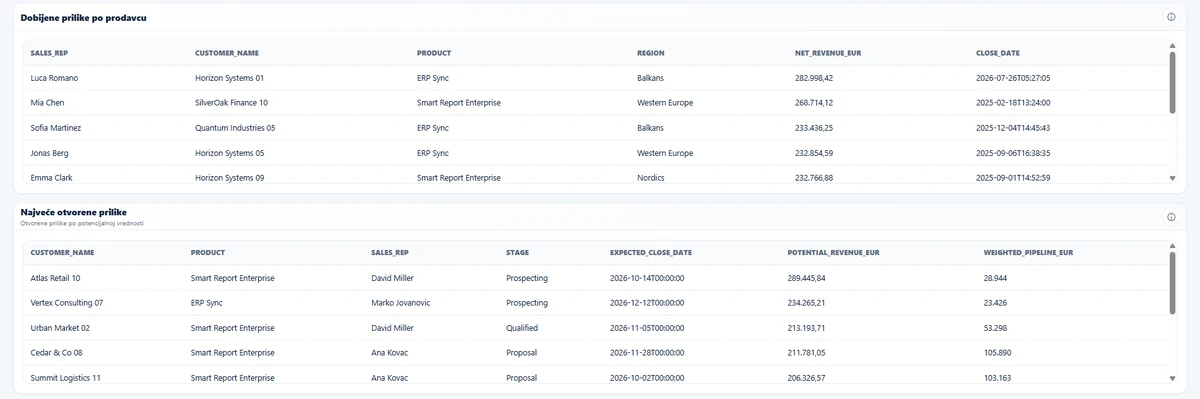Sort by PRODUCT column in top table

tap(434, 53)
